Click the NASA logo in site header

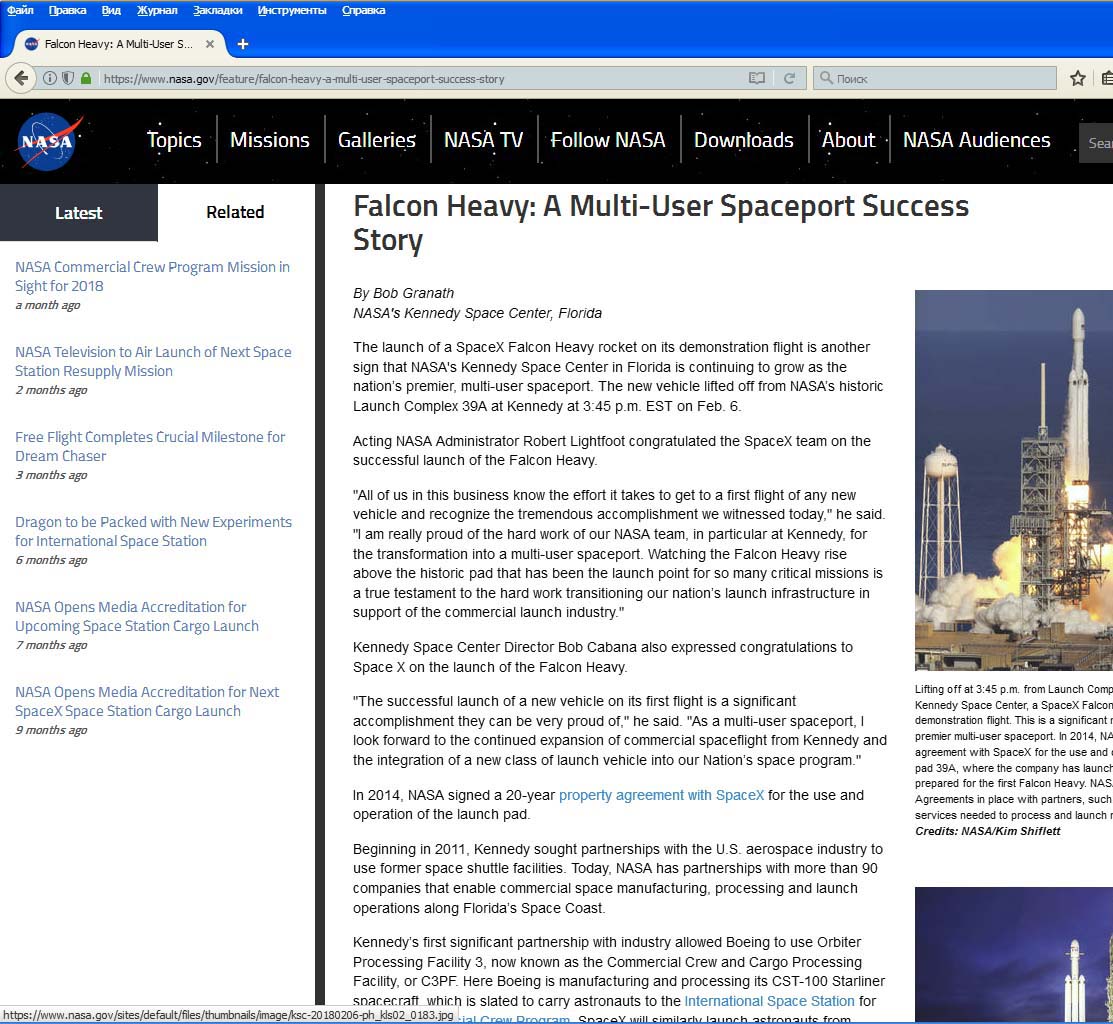[x=48, y=141]
